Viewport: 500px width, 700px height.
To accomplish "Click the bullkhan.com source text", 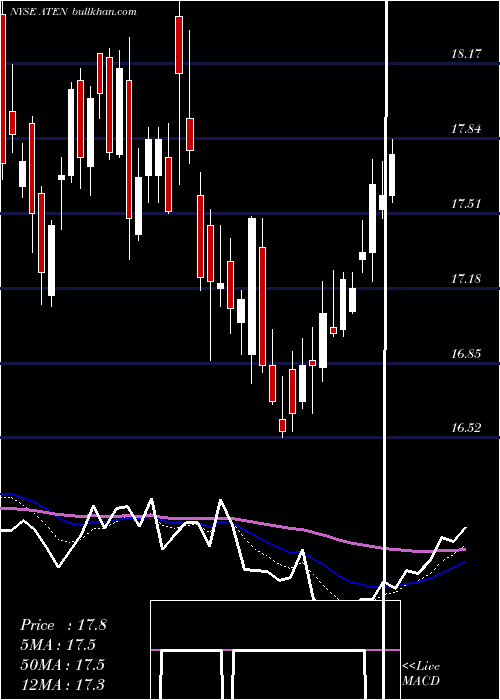I will coord(104,12).
